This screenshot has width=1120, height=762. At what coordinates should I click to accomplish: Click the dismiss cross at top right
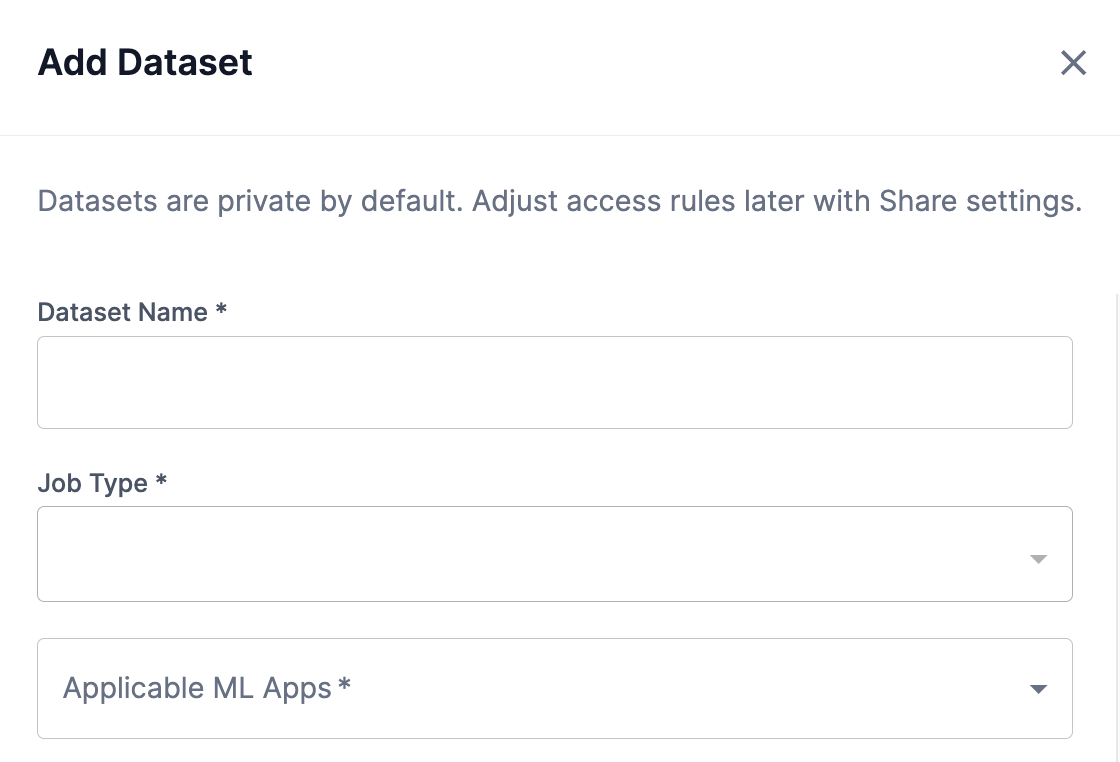click(1073, 62)
